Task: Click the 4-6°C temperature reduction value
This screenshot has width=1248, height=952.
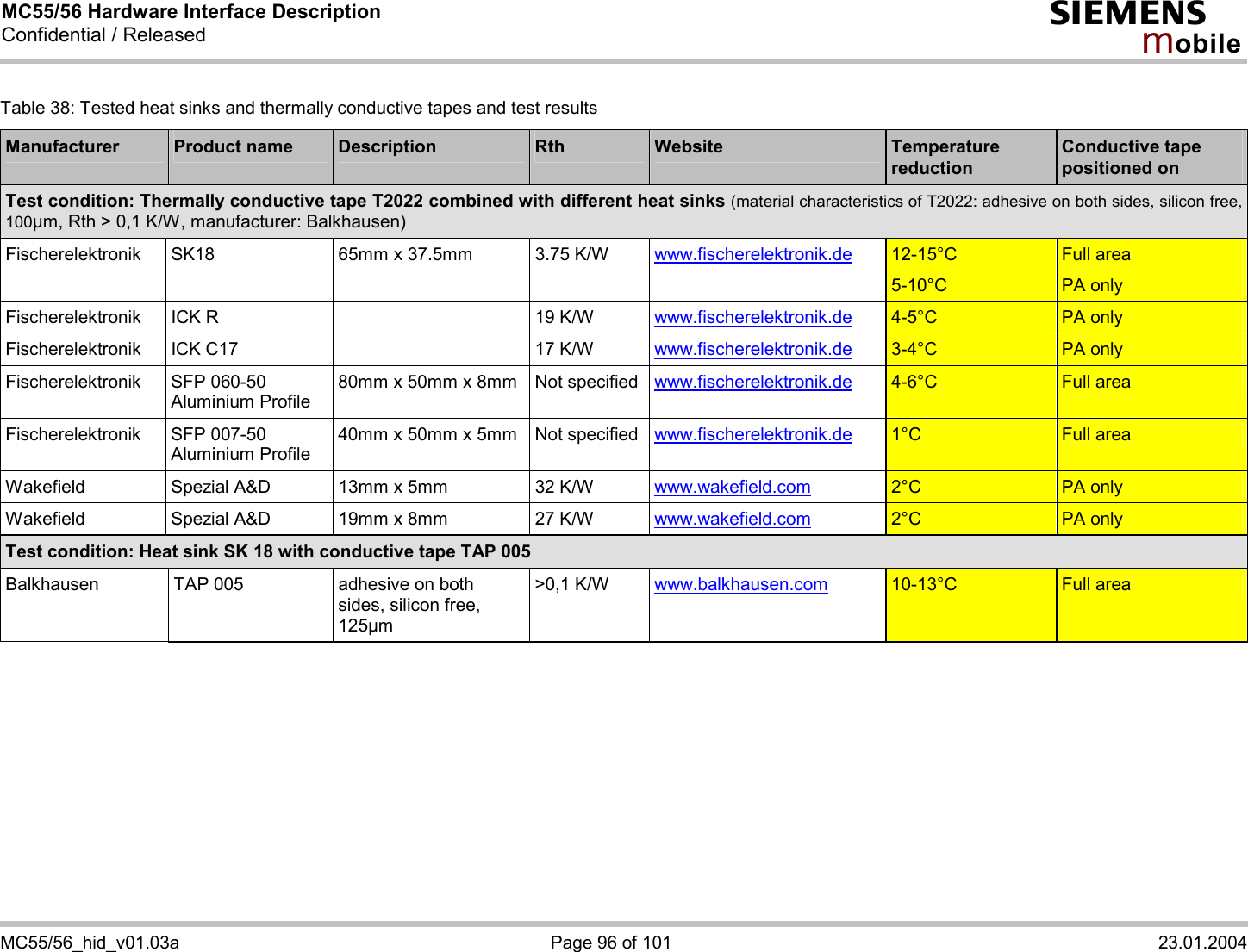Action: pos(914,382)
